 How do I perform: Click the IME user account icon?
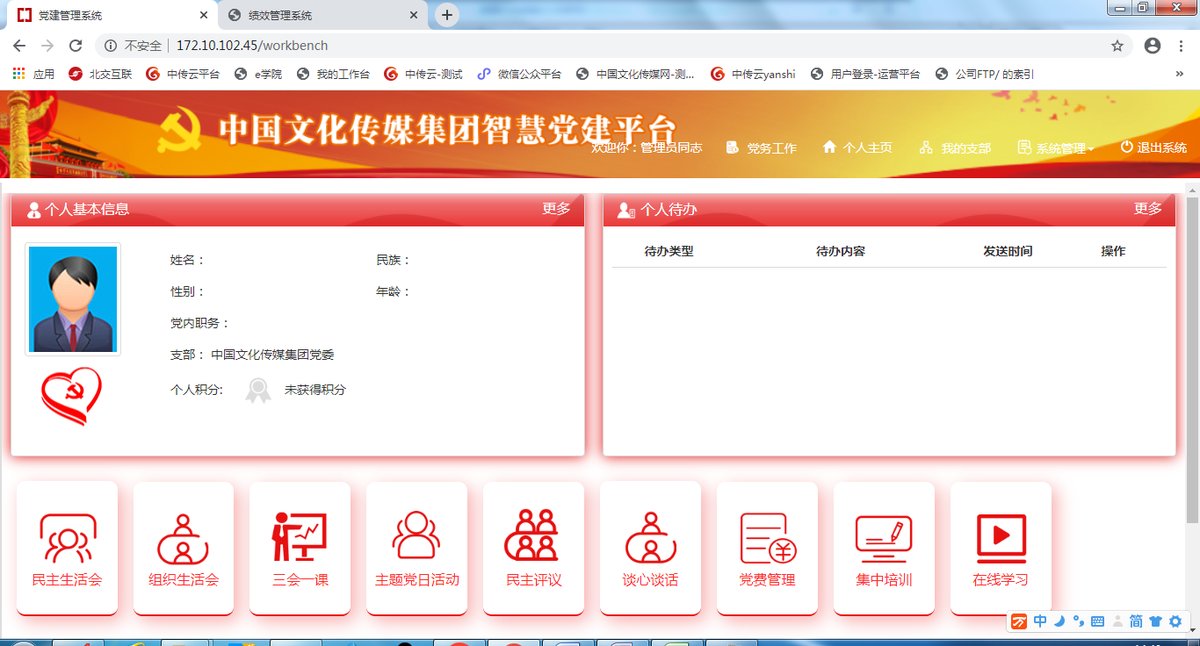[x=1117, y=621]
